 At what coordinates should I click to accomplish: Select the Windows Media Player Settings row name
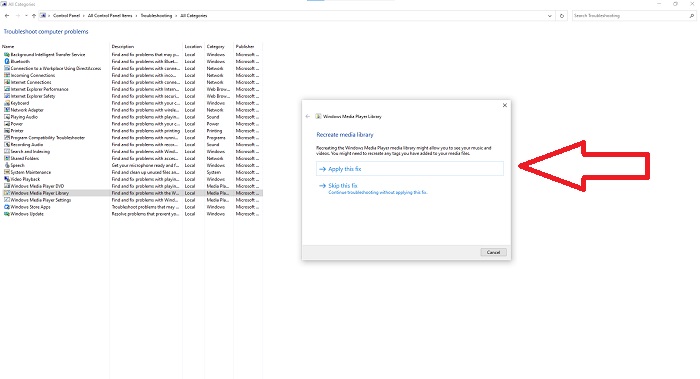tap(41, 200)
